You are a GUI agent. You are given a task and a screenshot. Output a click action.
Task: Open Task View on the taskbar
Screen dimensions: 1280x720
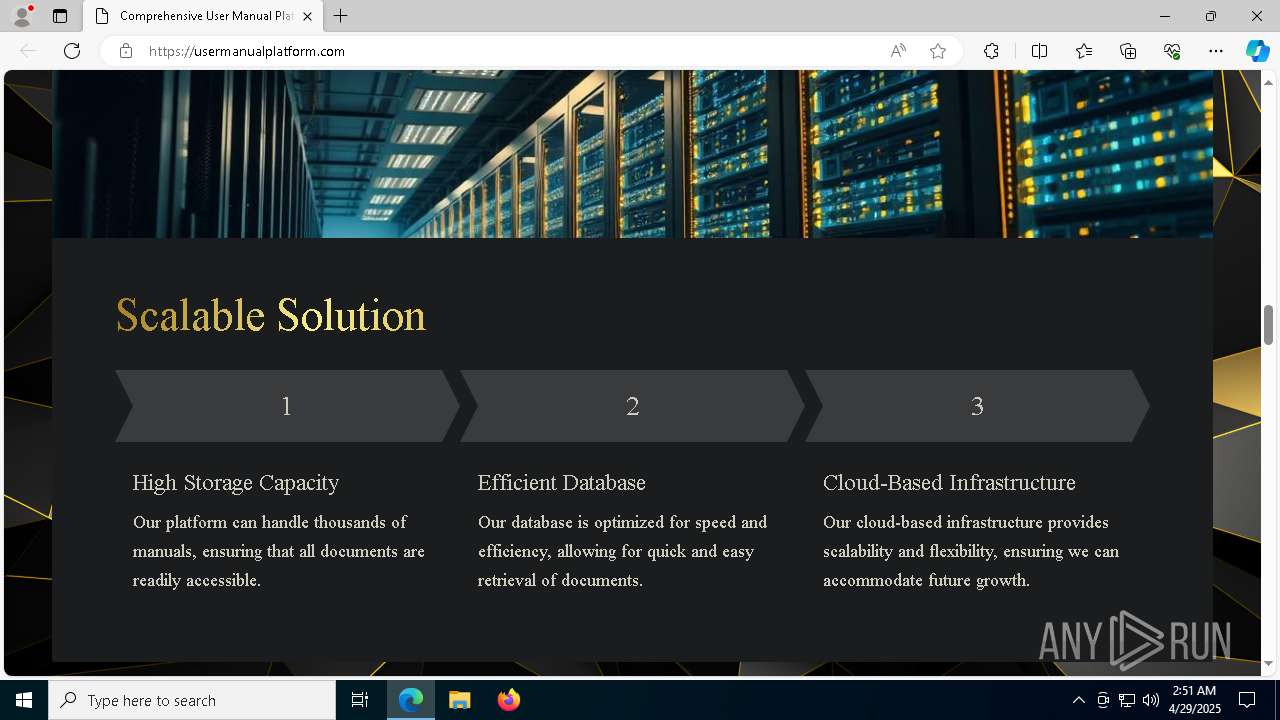click(x=360, y=700)
